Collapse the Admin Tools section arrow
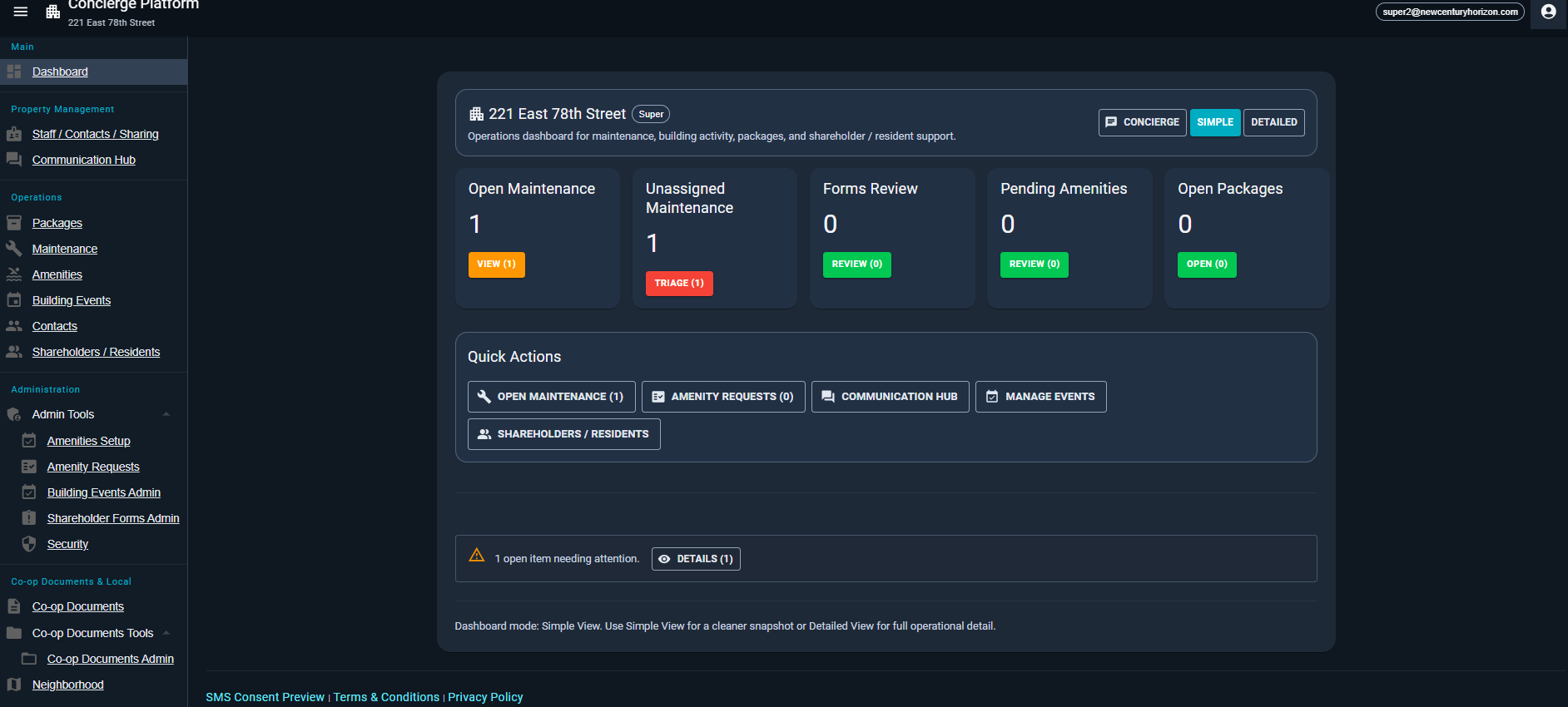 click(166, 414)
